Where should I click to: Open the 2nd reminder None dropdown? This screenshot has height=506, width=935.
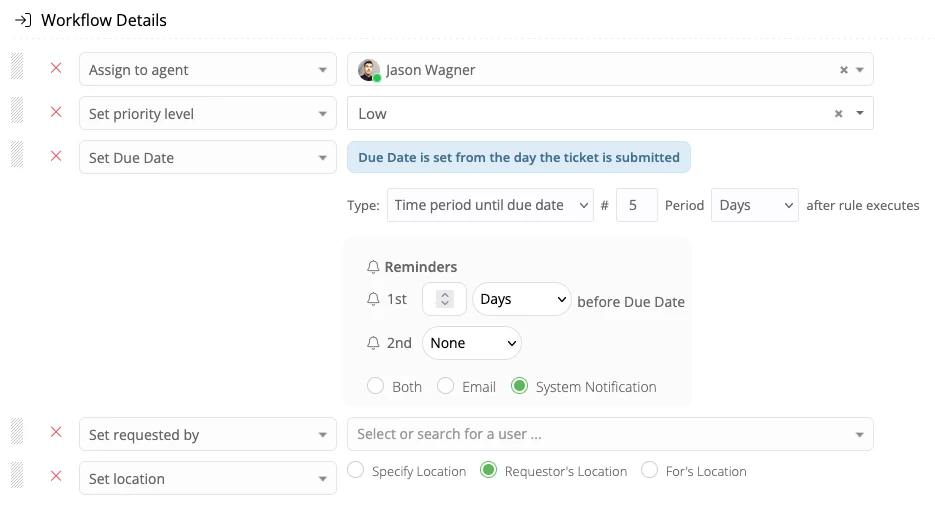click(472, 343)
